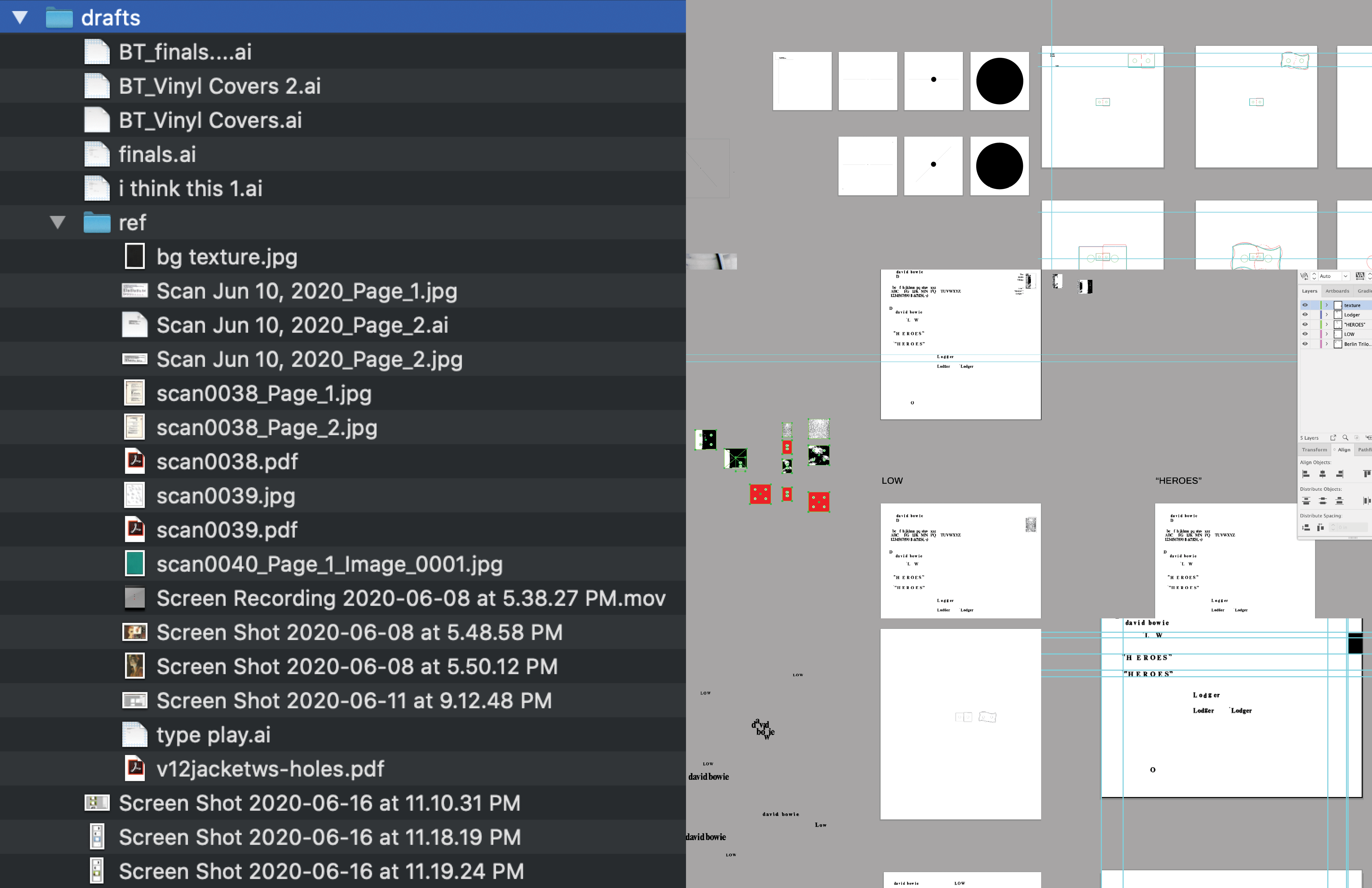Screen dimensions: 1372x888
Task: Select the ref folder icon
Action: (x=97, y=222)
